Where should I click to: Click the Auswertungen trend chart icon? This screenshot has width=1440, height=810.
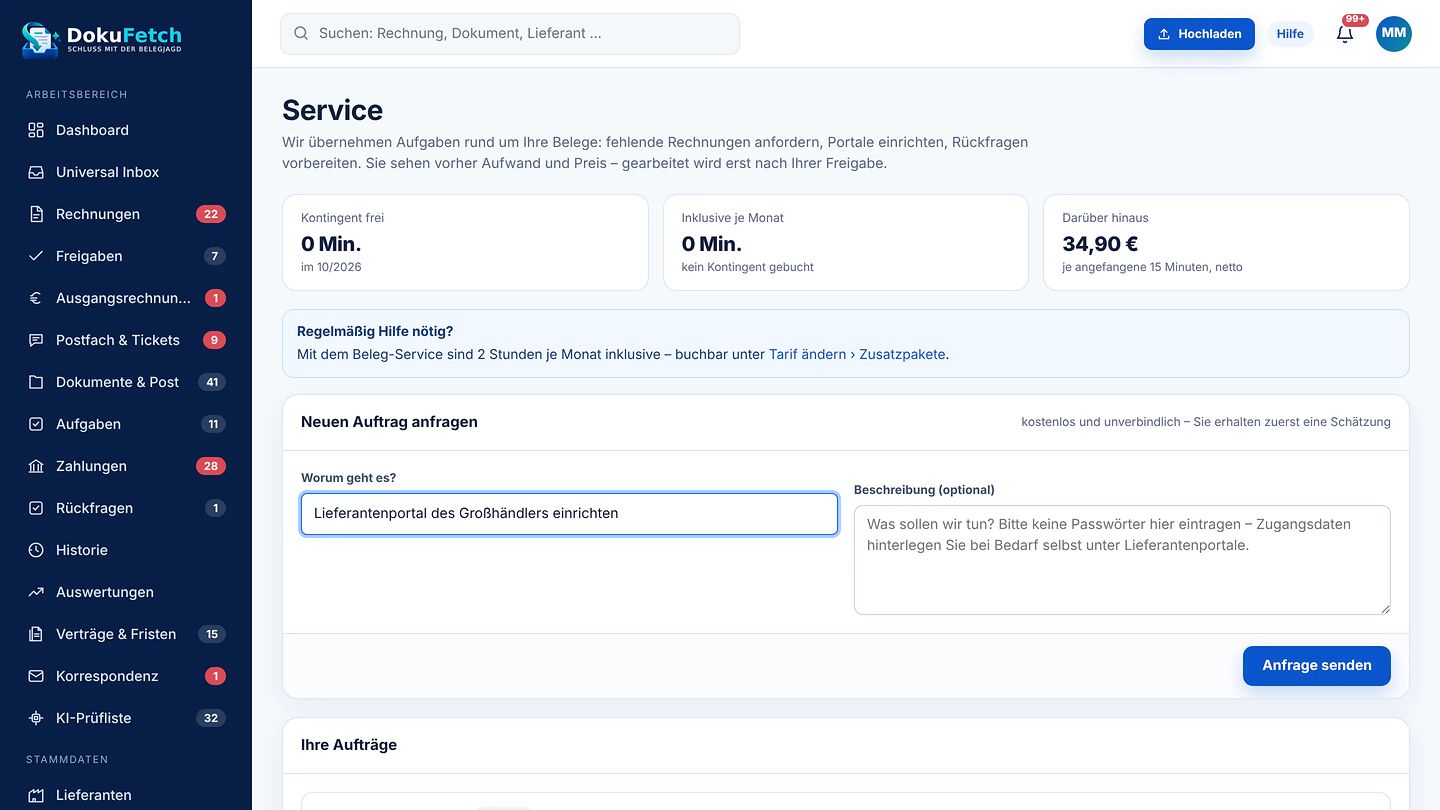(x=36, y=592)
